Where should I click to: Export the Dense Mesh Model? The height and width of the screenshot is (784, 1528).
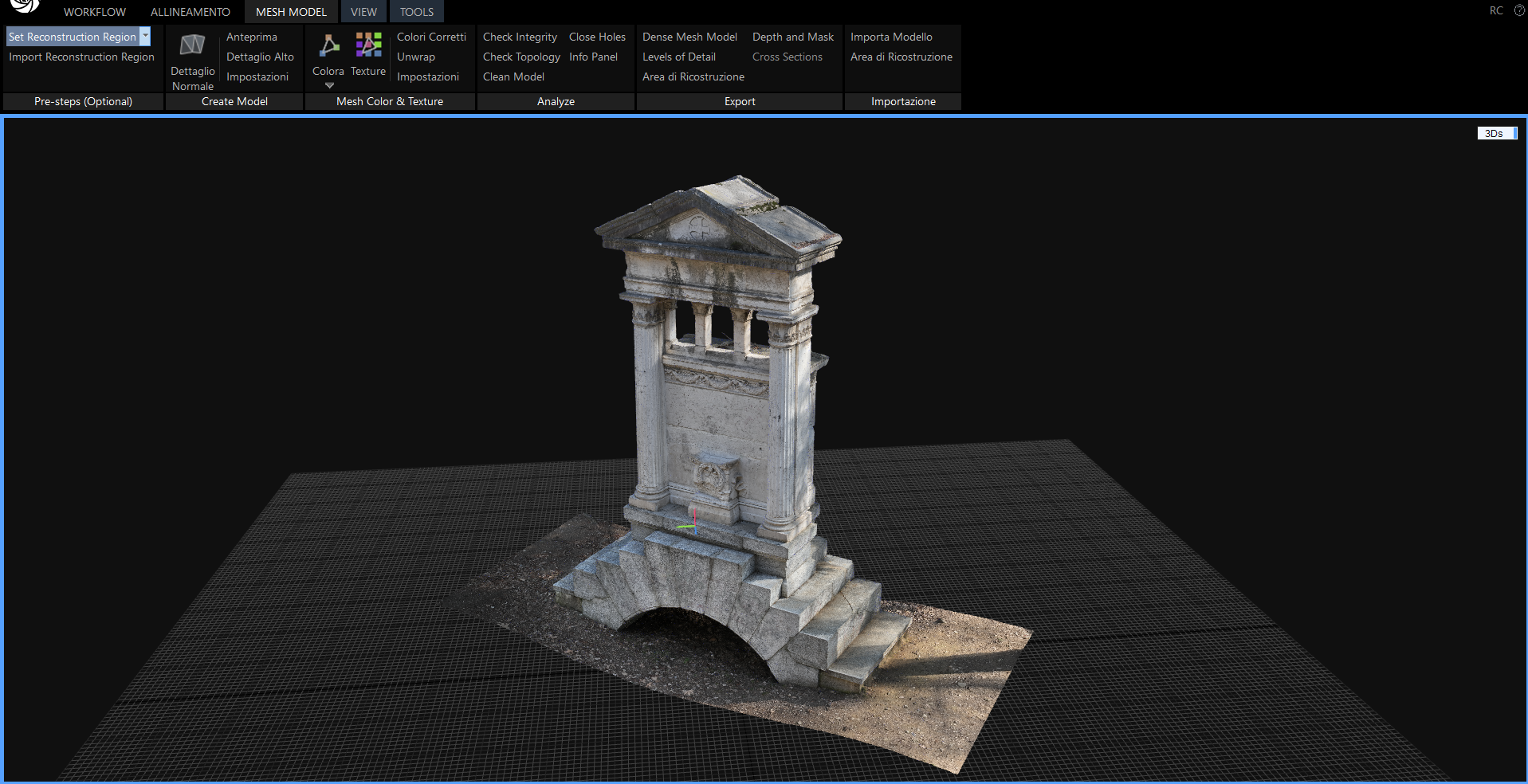[x=689, y=37]
